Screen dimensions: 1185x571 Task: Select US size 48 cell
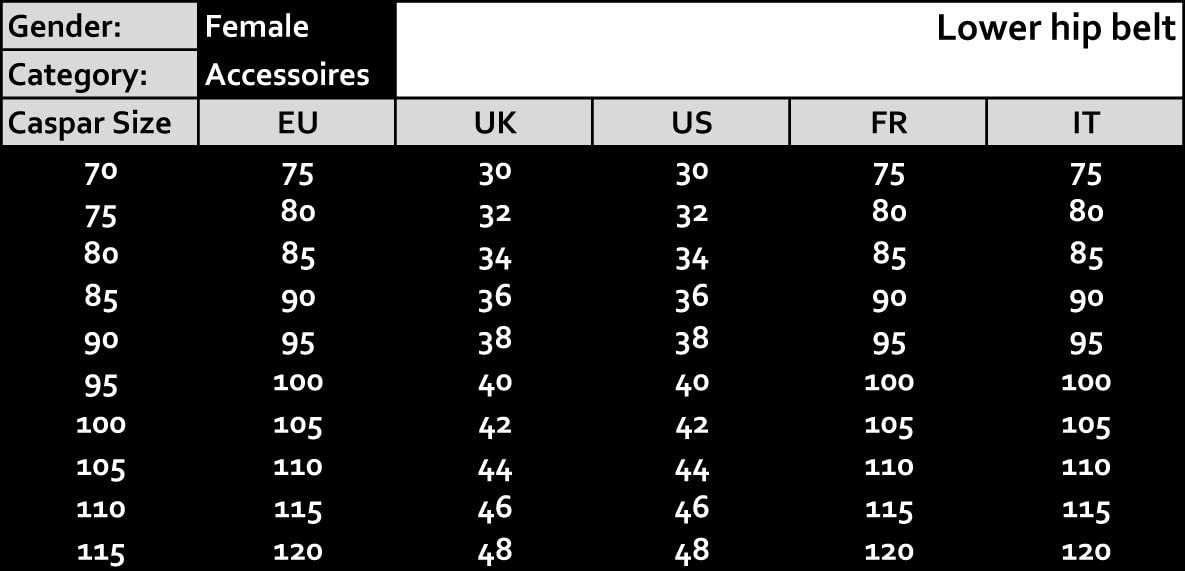point(692,550)
